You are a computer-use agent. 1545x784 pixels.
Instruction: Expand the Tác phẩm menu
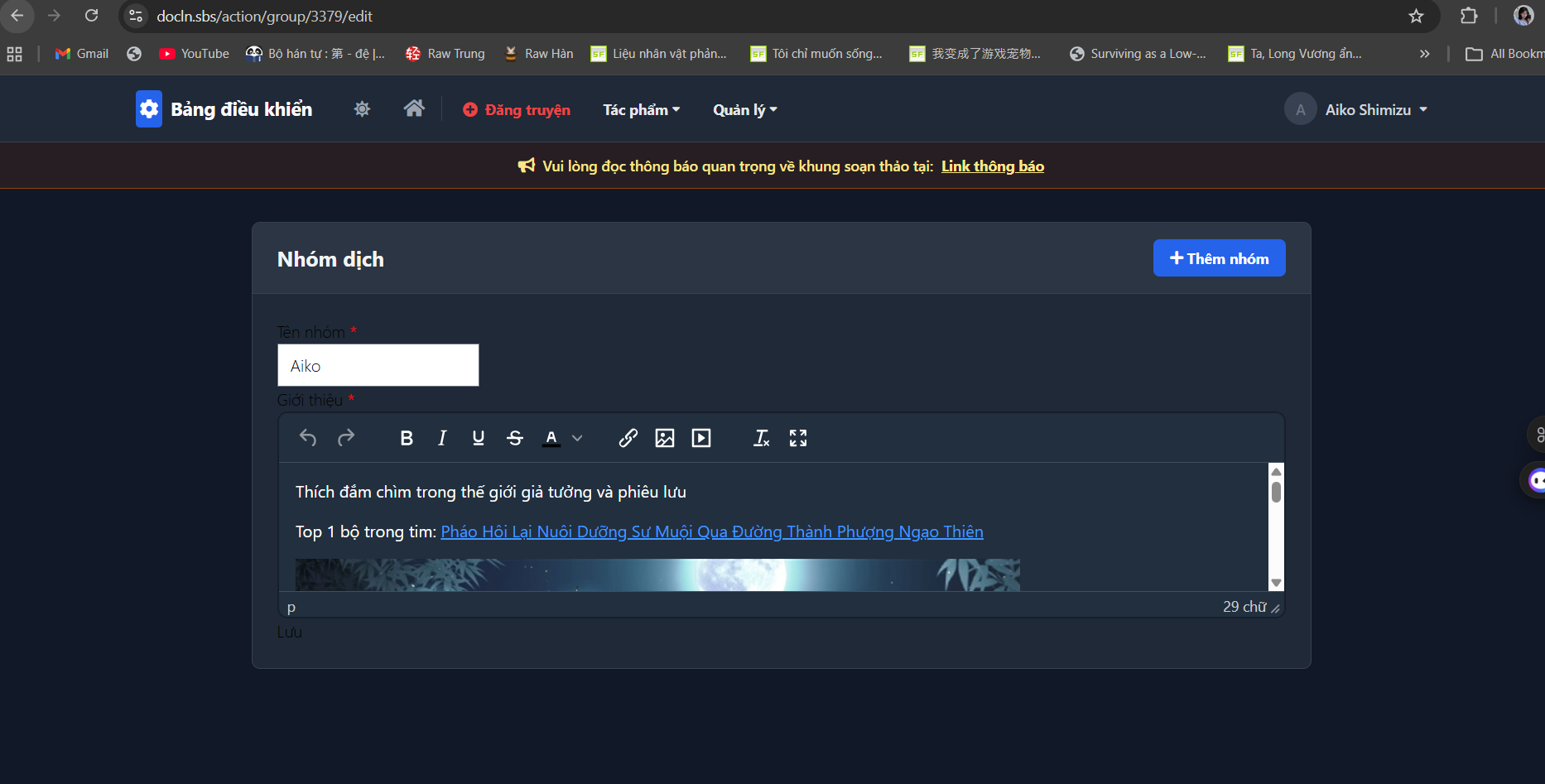point(641,110)
